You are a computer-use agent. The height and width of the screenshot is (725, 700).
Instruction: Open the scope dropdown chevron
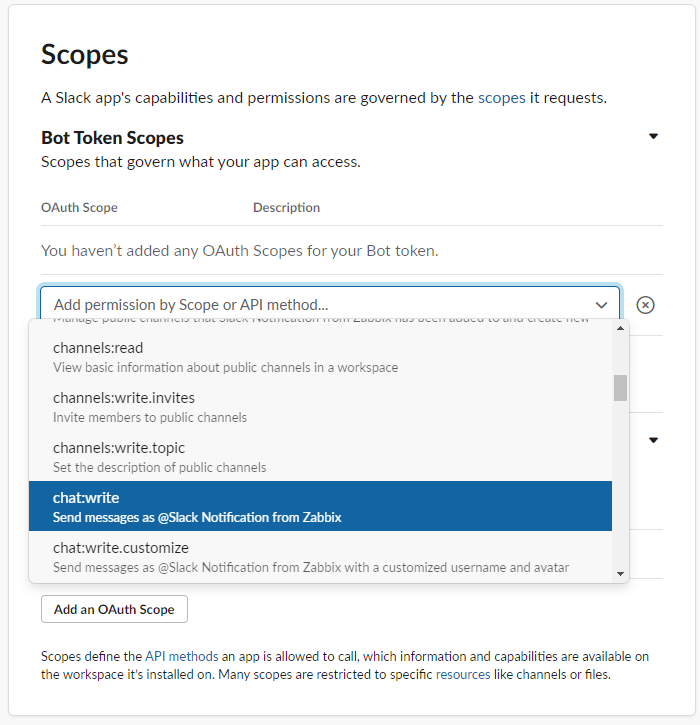pos(601,304)
